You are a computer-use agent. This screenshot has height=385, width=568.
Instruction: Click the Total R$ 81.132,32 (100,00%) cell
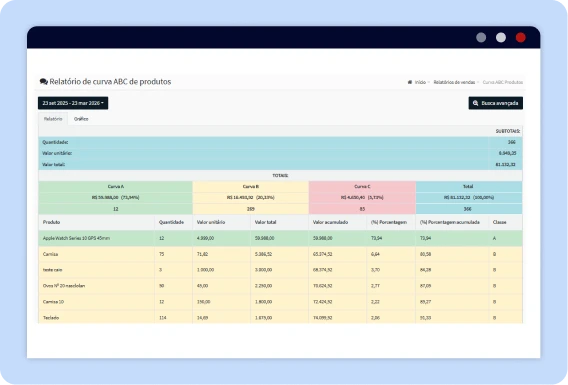pyautogui.click(x=469, y=198)
